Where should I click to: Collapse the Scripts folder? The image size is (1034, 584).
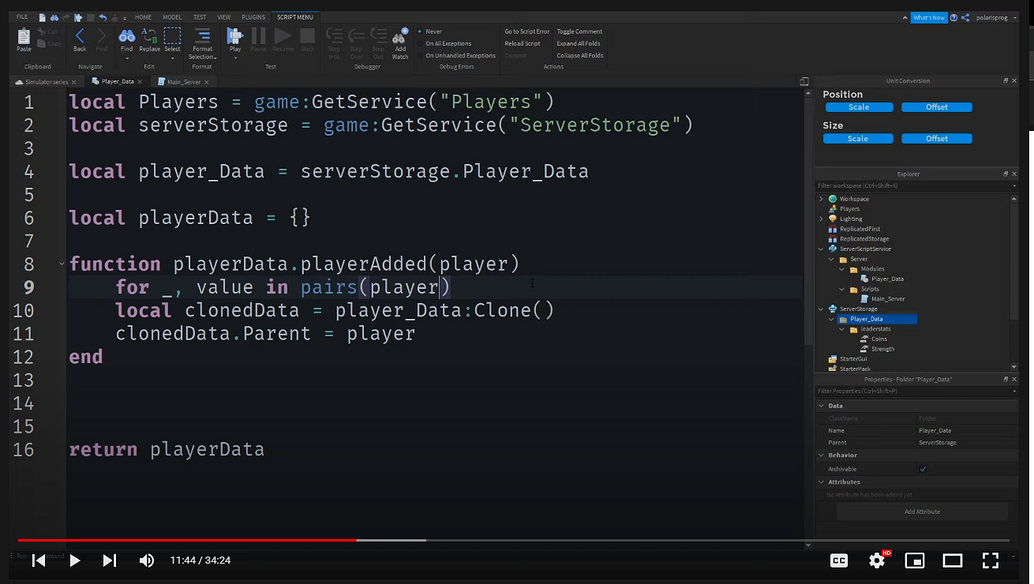(x=842, y=289)
